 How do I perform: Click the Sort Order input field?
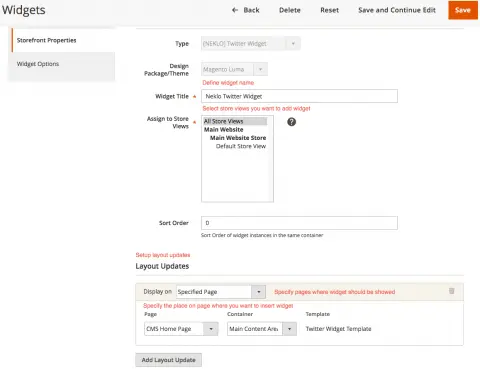tap(299, 223)
